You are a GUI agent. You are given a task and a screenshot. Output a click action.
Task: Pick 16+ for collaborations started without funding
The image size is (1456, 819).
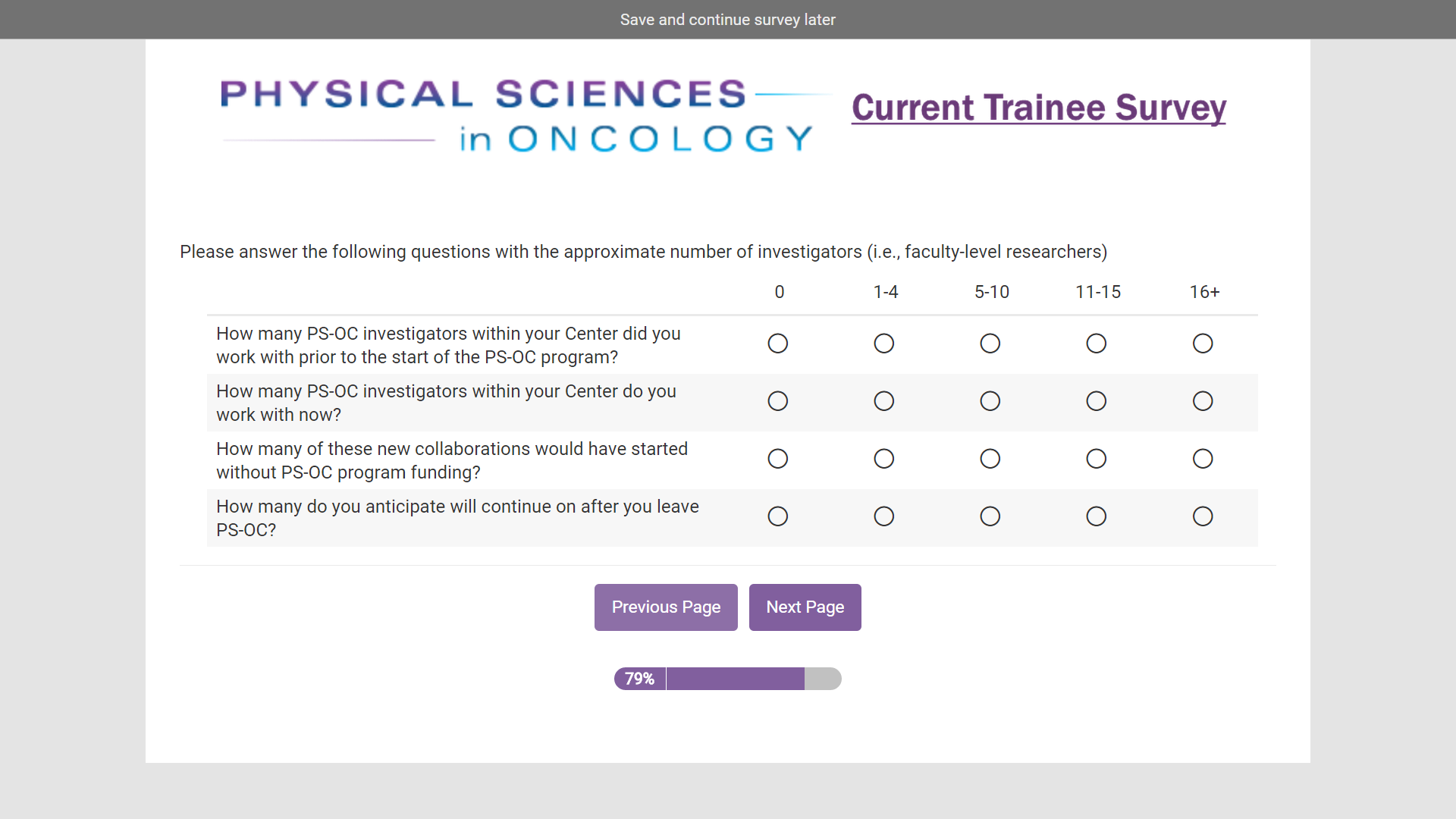point(1203,459)
